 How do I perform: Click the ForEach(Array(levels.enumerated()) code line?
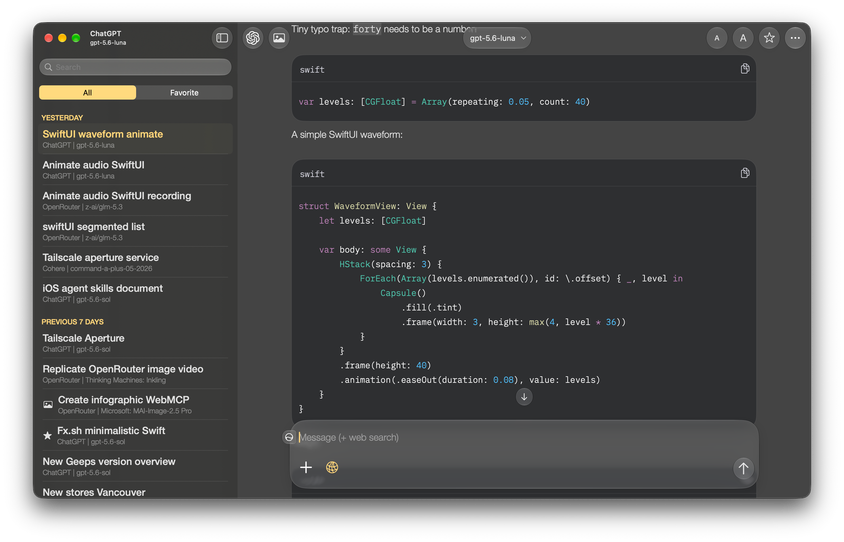point(521,278)
